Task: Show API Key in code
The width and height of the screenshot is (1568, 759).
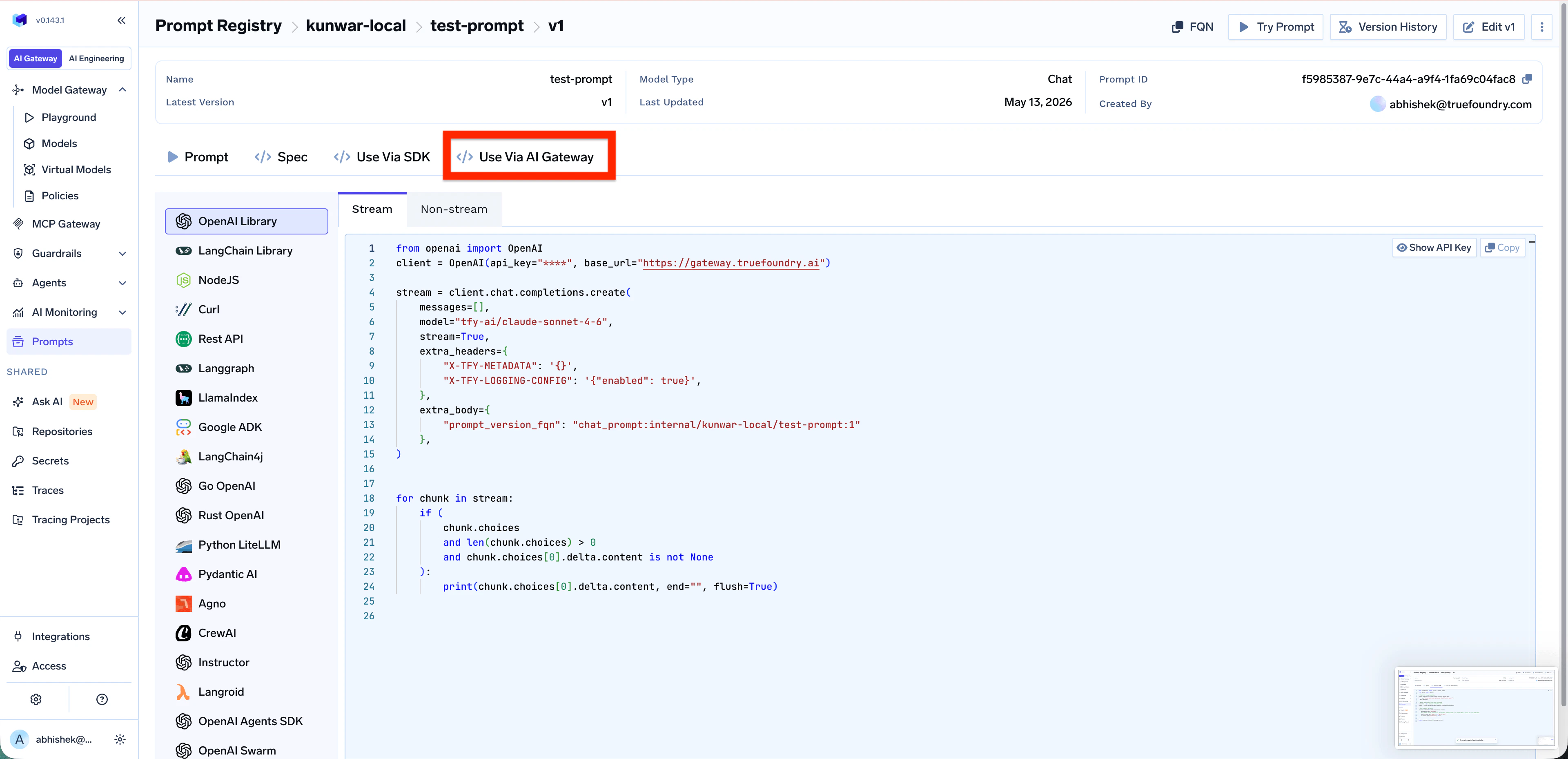Action: coord(1434,247)
